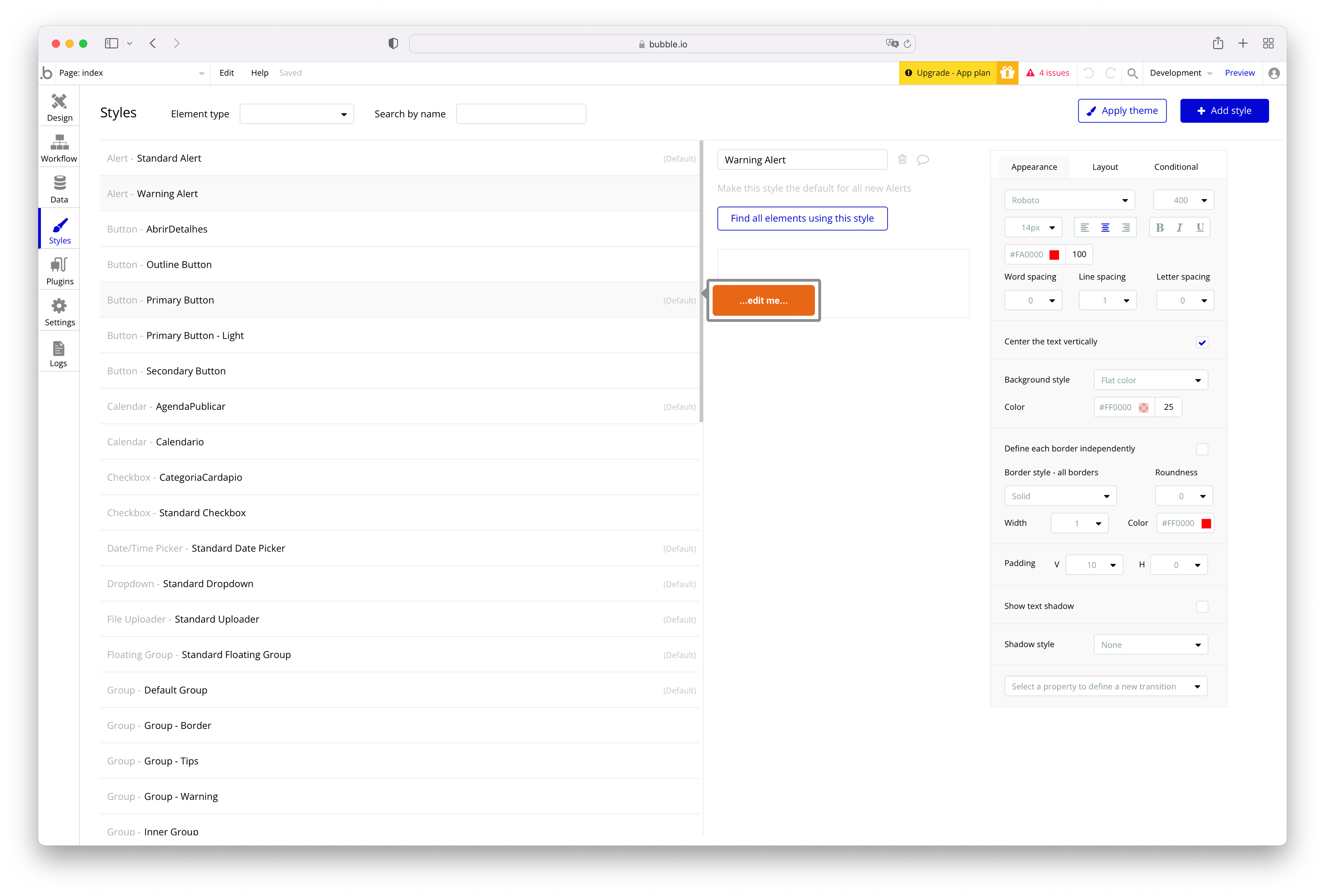This screenshot has width=1325, height=896.
Task: Click the Apply theme button
Action: 1121,110
